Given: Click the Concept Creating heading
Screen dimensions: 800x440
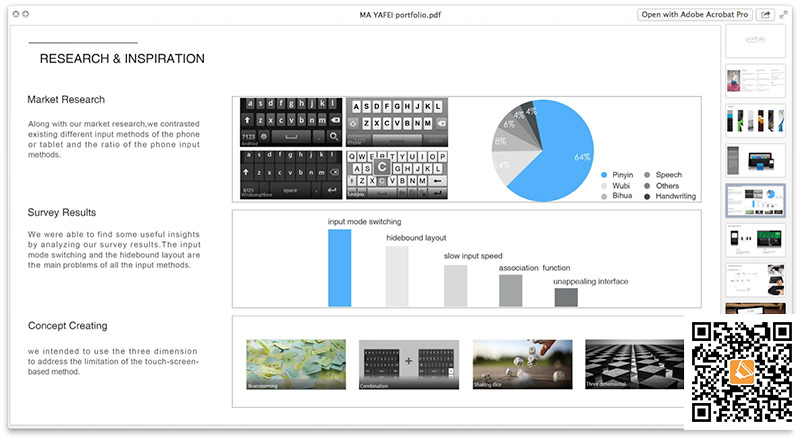Looking at the screenshot, I should click(x=67, y=326).
